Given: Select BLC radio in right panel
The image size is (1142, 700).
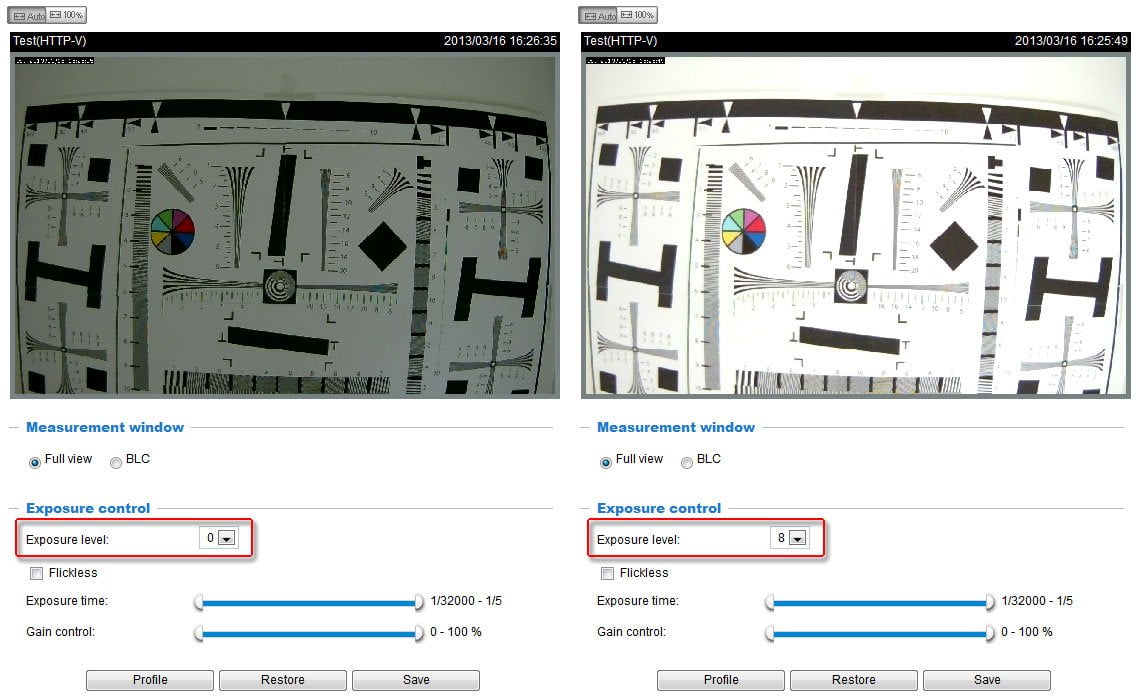Looking at the screenshot, I should click(x=687, y=463).
